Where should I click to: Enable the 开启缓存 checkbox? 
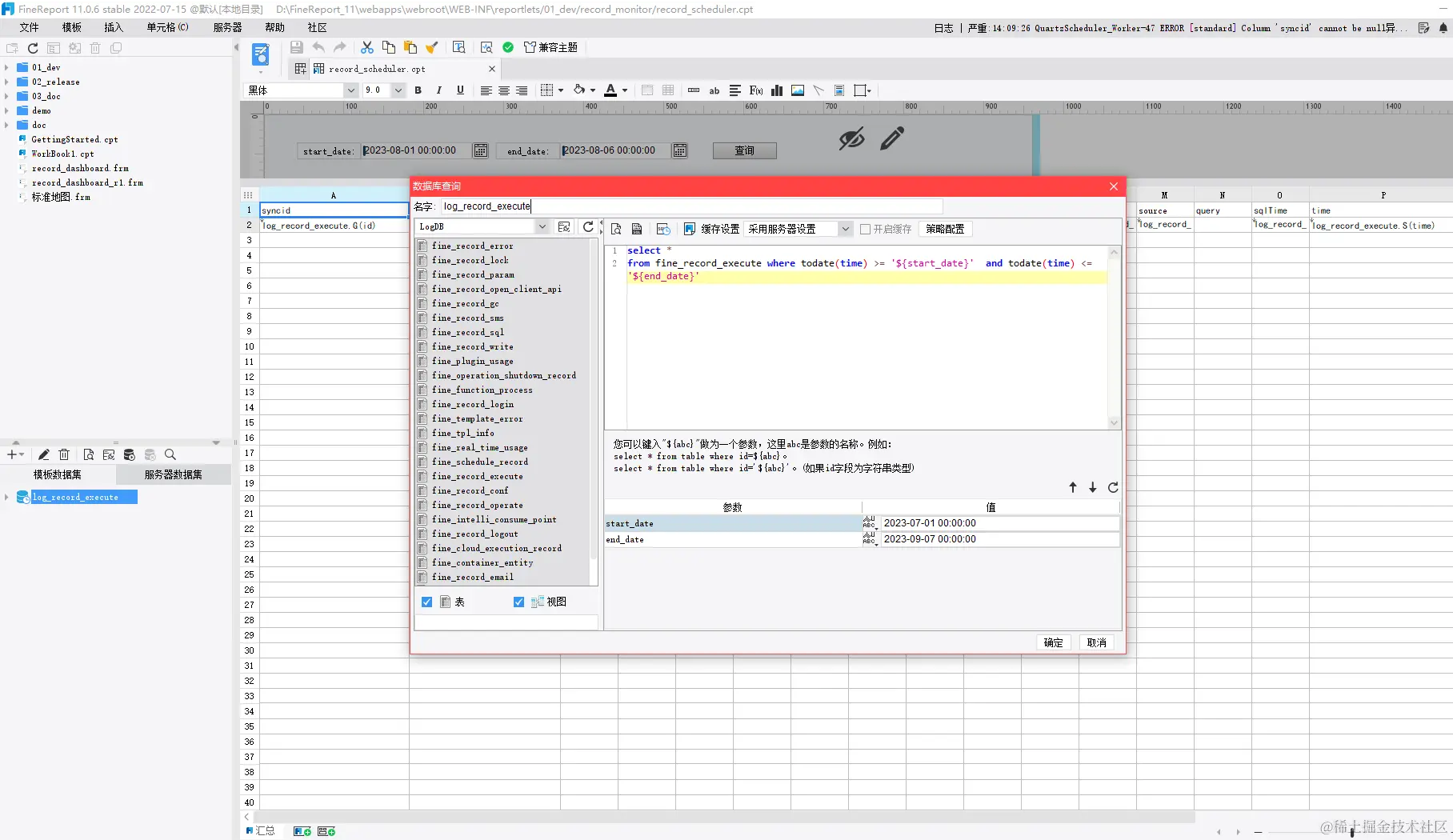(866, 230)
